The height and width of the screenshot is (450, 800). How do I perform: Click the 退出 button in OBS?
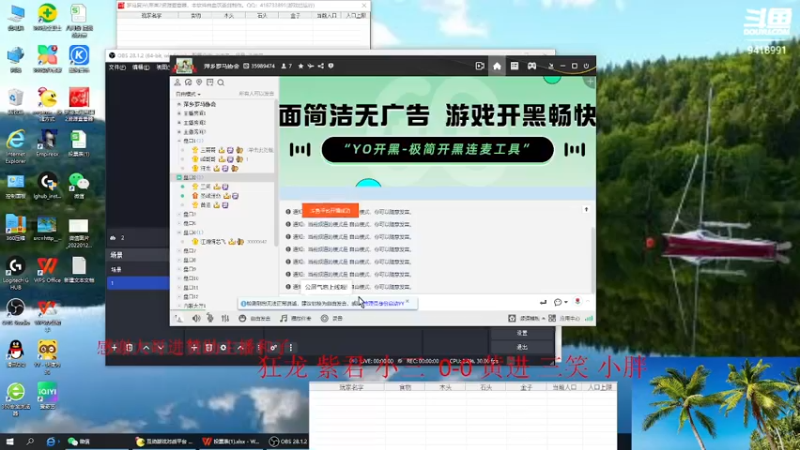tap(522, 347)
